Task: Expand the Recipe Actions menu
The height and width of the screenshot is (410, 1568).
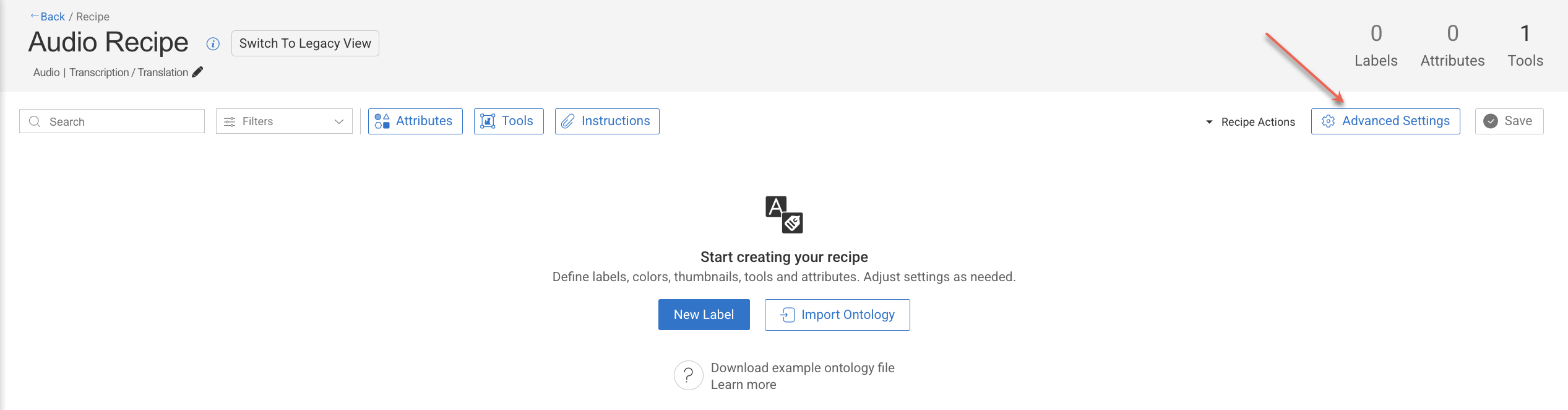Action: tap(1251, 122)
